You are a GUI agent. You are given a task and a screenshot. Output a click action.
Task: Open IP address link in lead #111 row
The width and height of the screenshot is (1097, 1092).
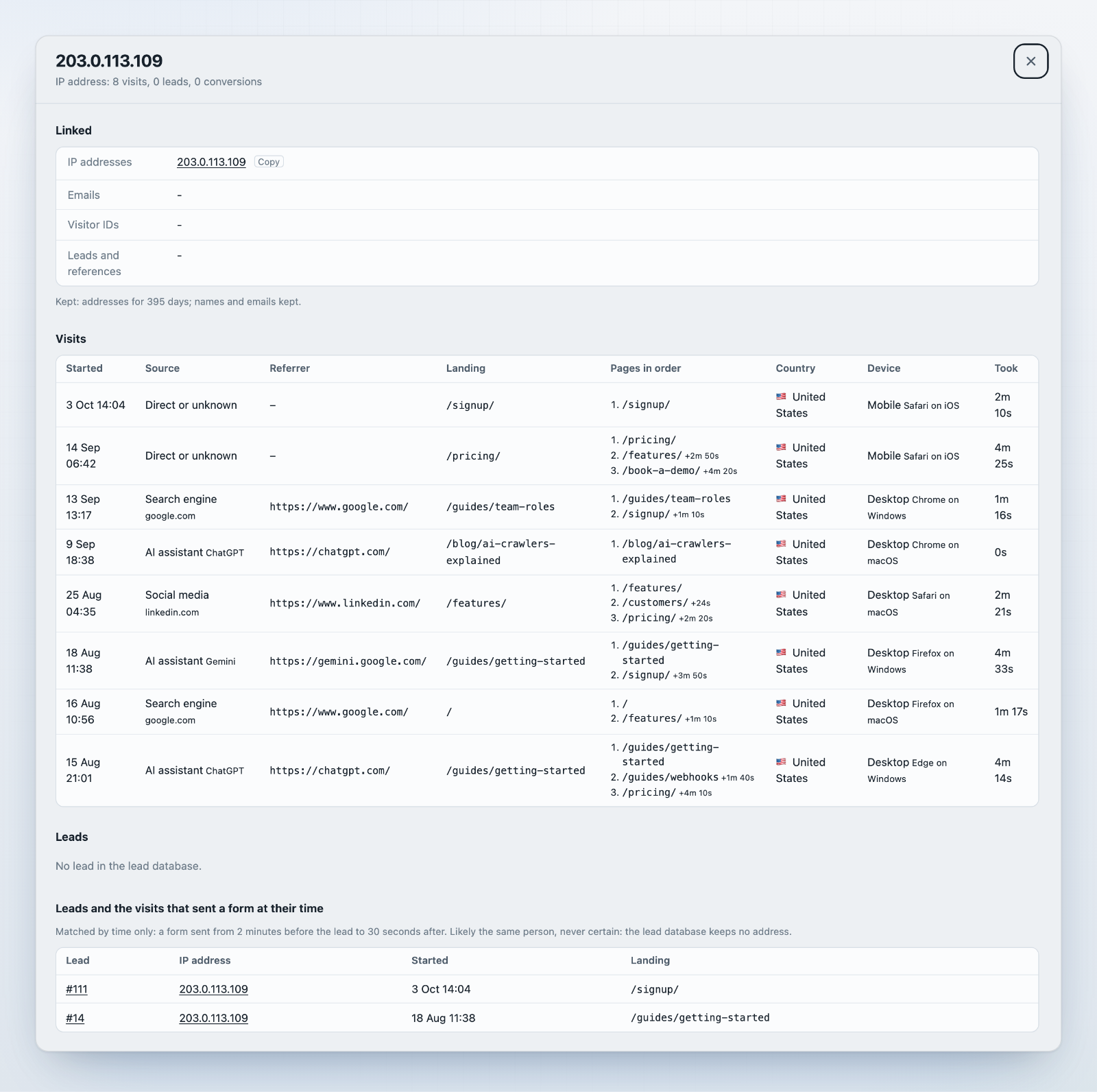213,989
